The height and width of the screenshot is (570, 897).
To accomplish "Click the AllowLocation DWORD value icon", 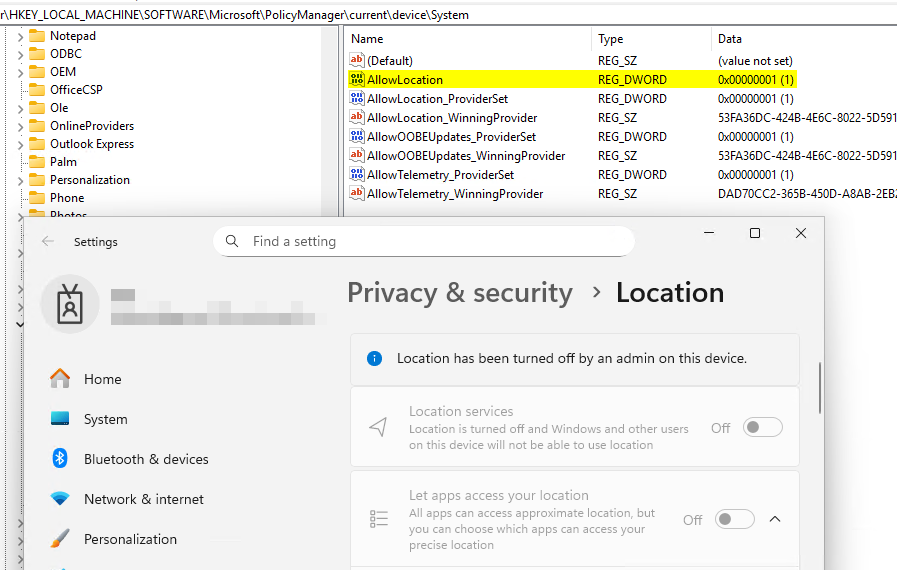I will (x=357, y=79).
